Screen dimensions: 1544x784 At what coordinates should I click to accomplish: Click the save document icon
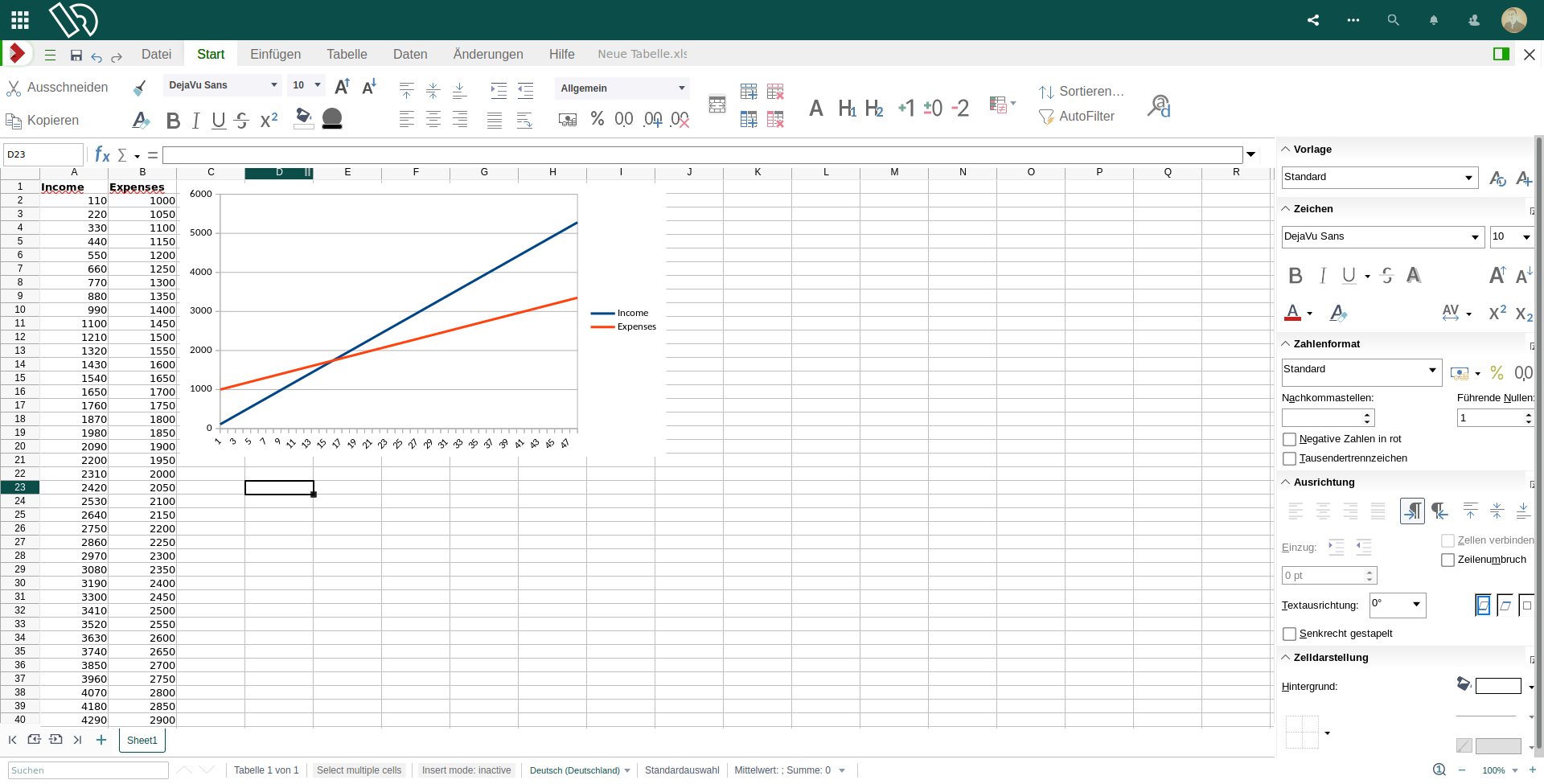(x=76, y=55)
